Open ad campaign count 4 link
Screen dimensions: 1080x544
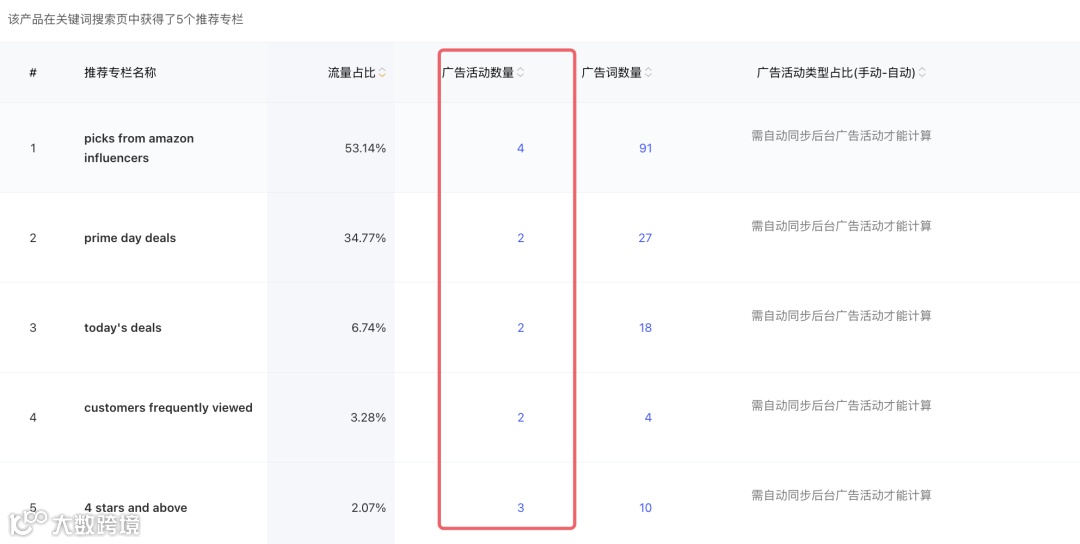(x=520, y=148)
